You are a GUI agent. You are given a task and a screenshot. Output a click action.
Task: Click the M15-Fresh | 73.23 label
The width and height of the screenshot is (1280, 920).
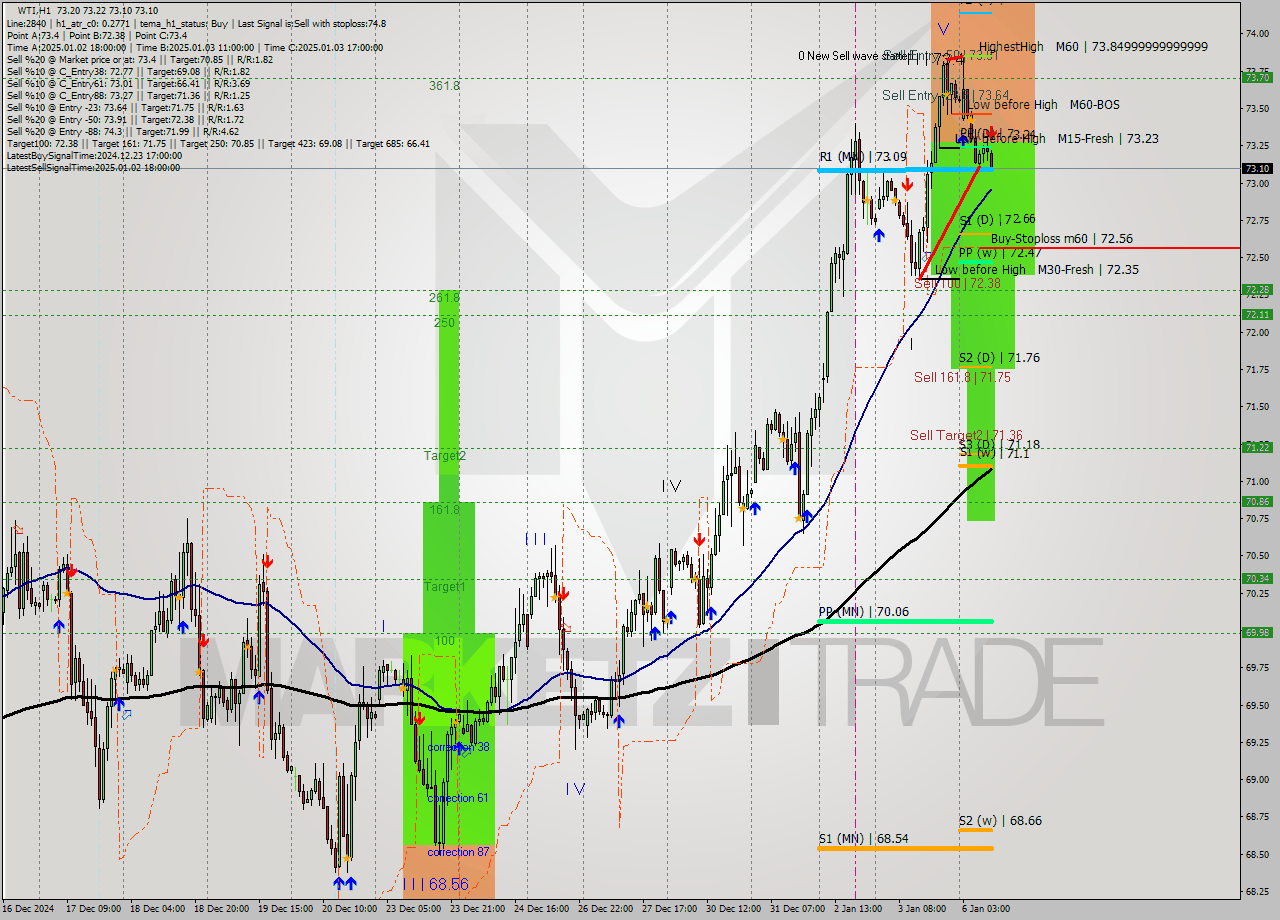pyautogui.click(x=1107, y=139)
